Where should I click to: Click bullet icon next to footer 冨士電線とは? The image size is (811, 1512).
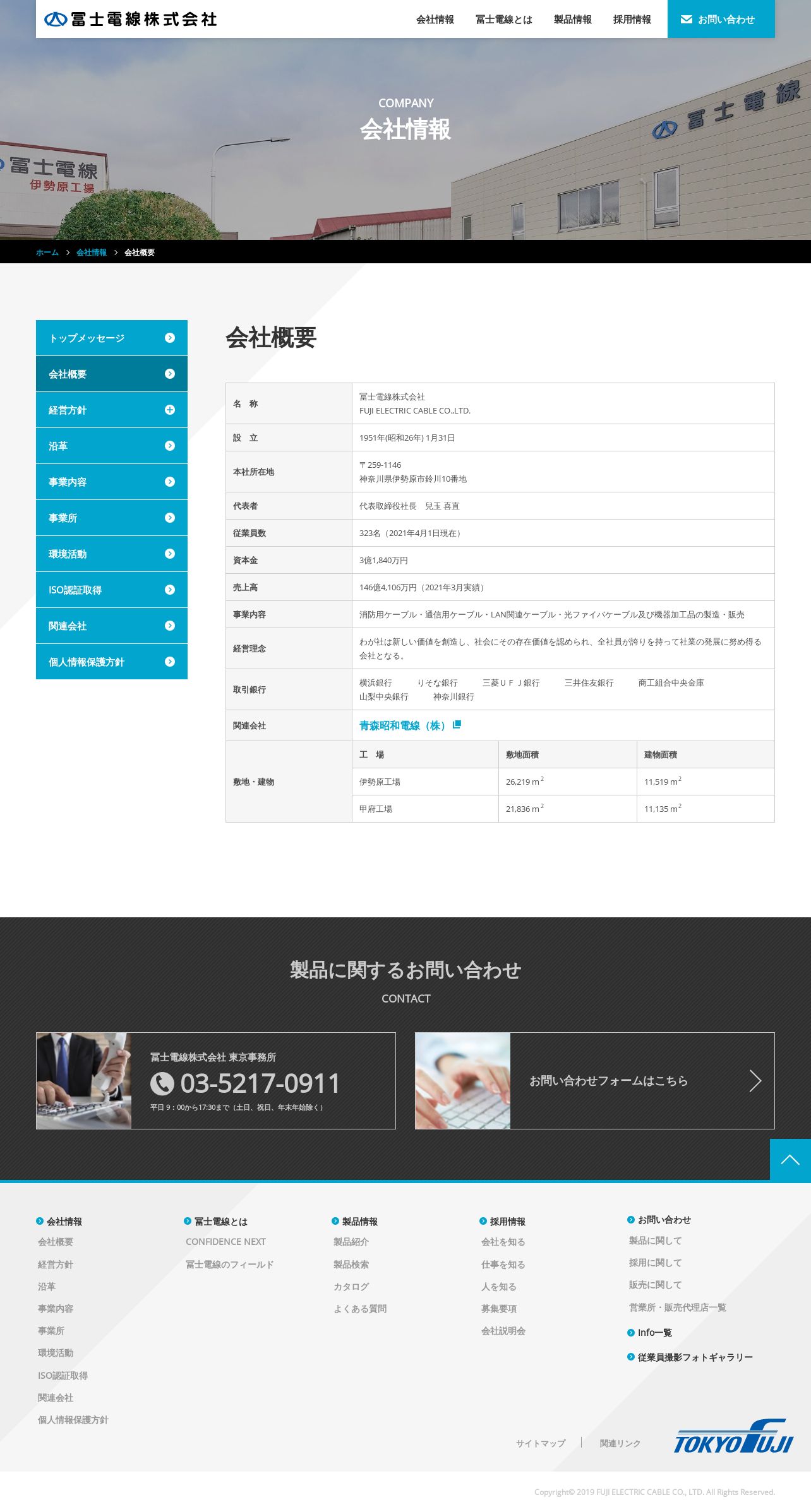pyautogui.click(x=188, y=1221)
